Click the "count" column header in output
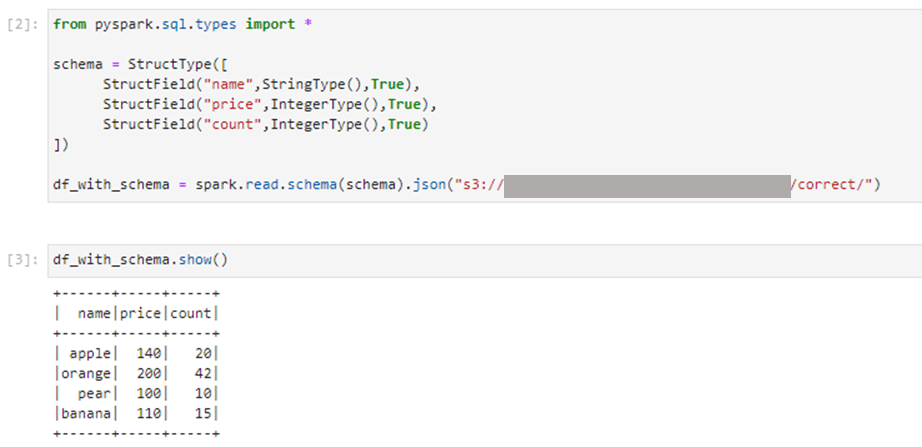 (191, 313)
